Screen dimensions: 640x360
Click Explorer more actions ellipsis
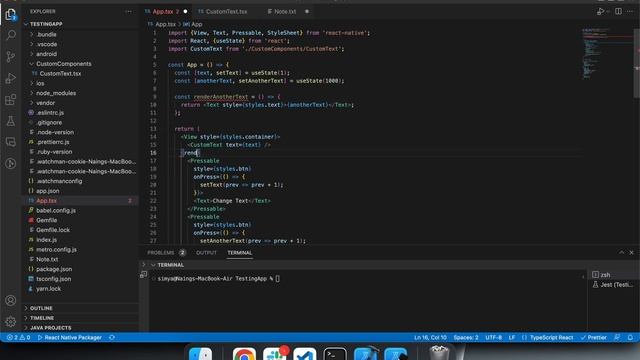[129, 11]
